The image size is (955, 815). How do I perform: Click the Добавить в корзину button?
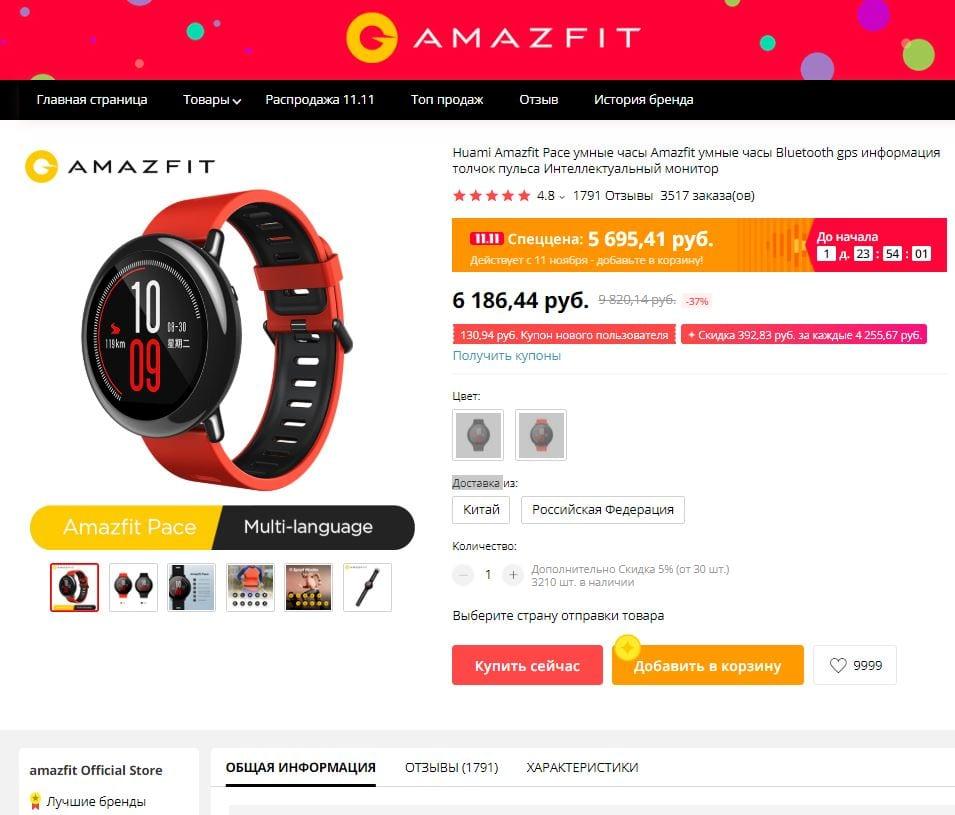coord(708,665)
